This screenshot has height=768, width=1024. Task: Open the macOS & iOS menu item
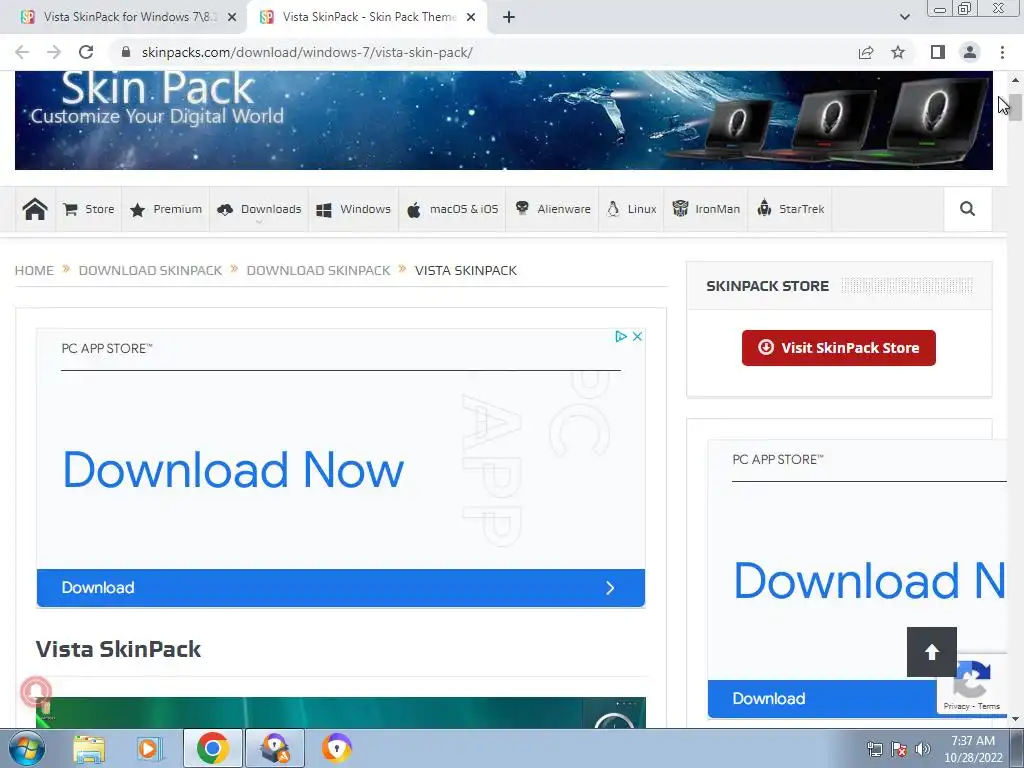click(452, 209)
